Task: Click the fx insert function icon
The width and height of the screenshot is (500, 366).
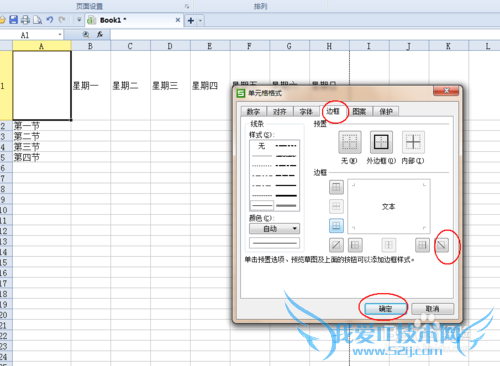Action: click(x=100, y=35)
